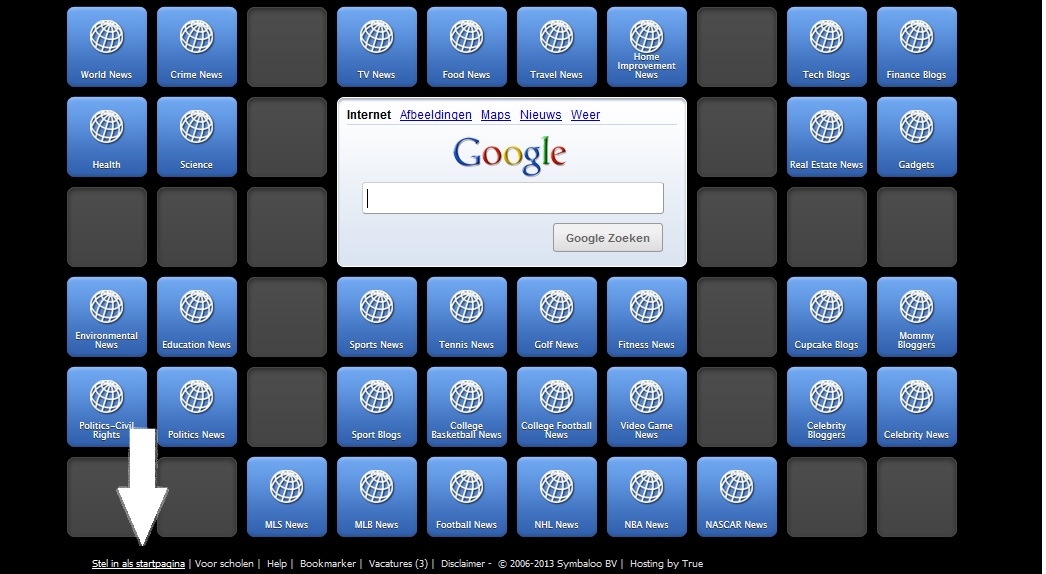The image size is (1046, 574).
Task: Open the Crime News tile
Action: pyautogui.click(x=197, y=47)
